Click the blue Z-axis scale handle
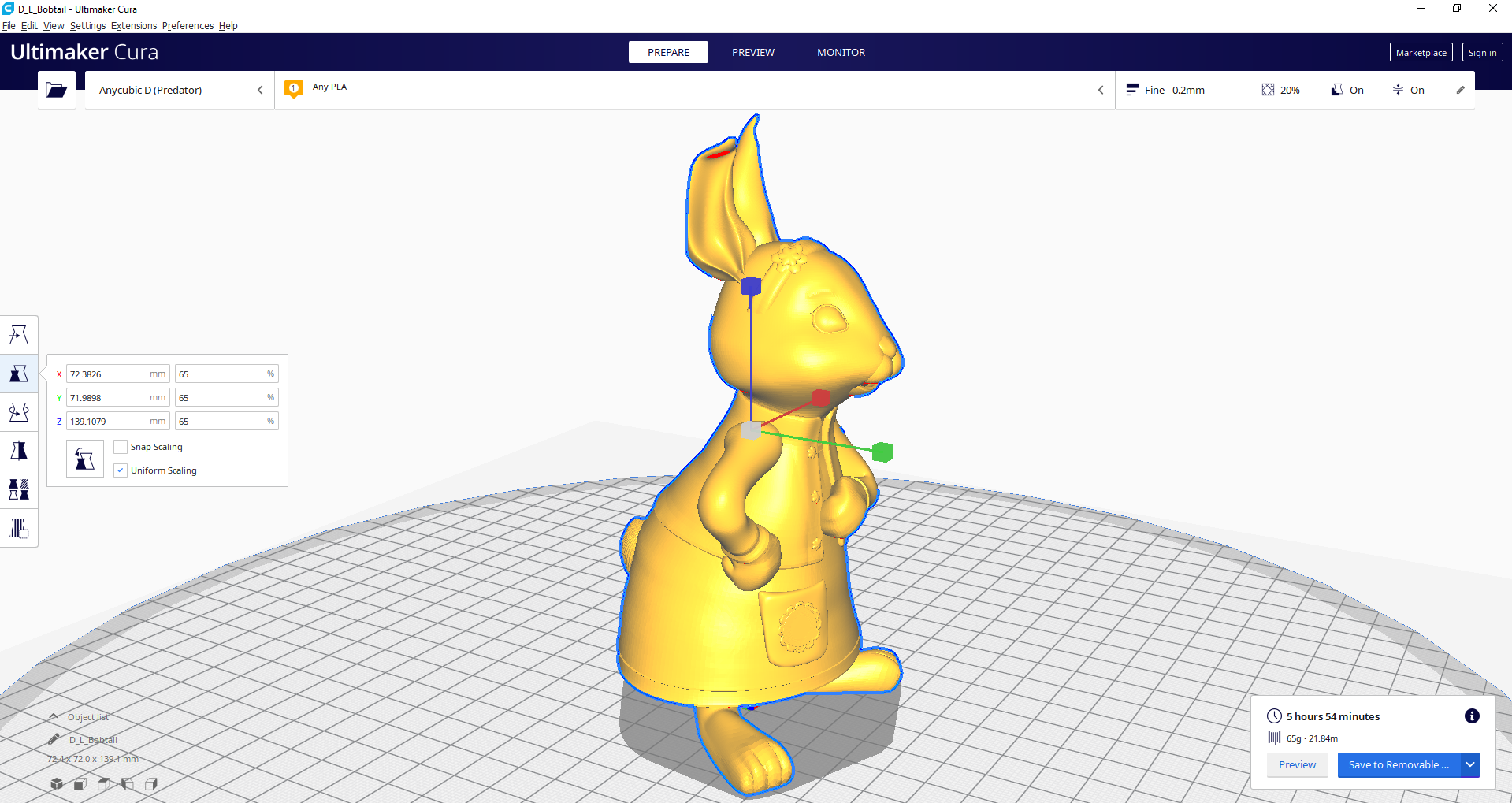 (751, 286)
